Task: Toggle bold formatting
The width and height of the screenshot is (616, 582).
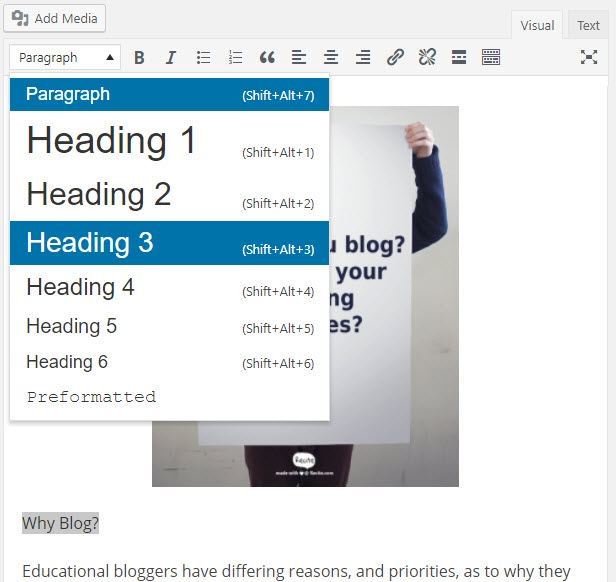Action: point(139,58)
